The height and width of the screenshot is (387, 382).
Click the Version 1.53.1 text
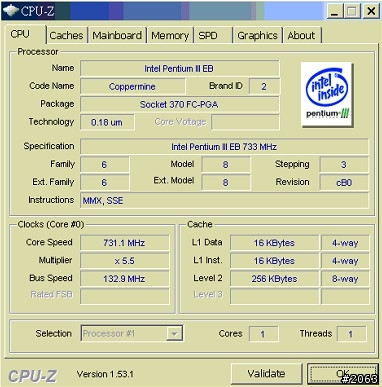(105, 374)
